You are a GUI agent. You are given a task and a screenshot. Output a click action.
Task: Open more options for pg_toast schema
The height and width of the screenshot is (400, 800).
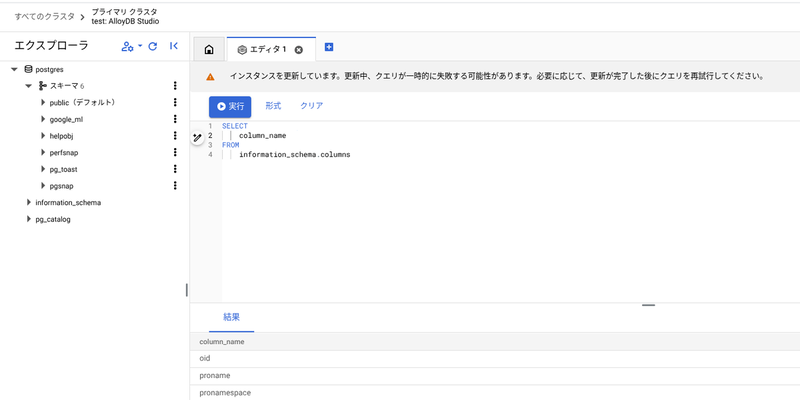point(175,169)
